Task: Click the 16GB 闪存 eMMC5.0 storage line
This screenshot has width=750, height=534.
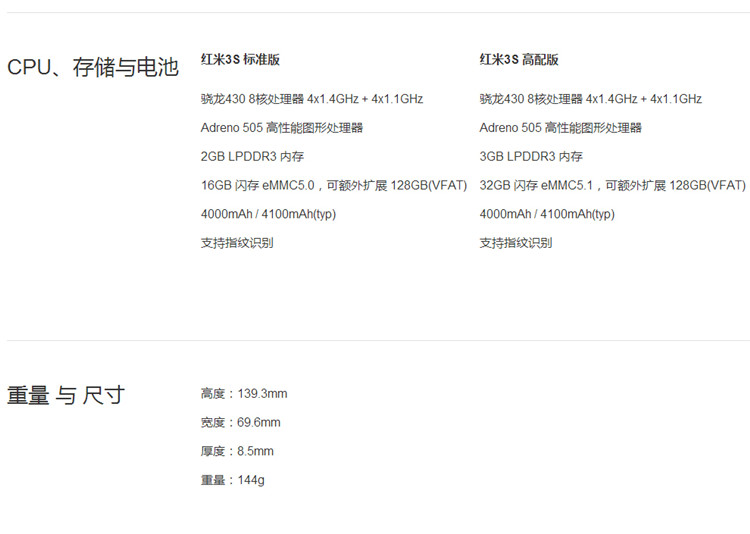Action: pos(333,185)
